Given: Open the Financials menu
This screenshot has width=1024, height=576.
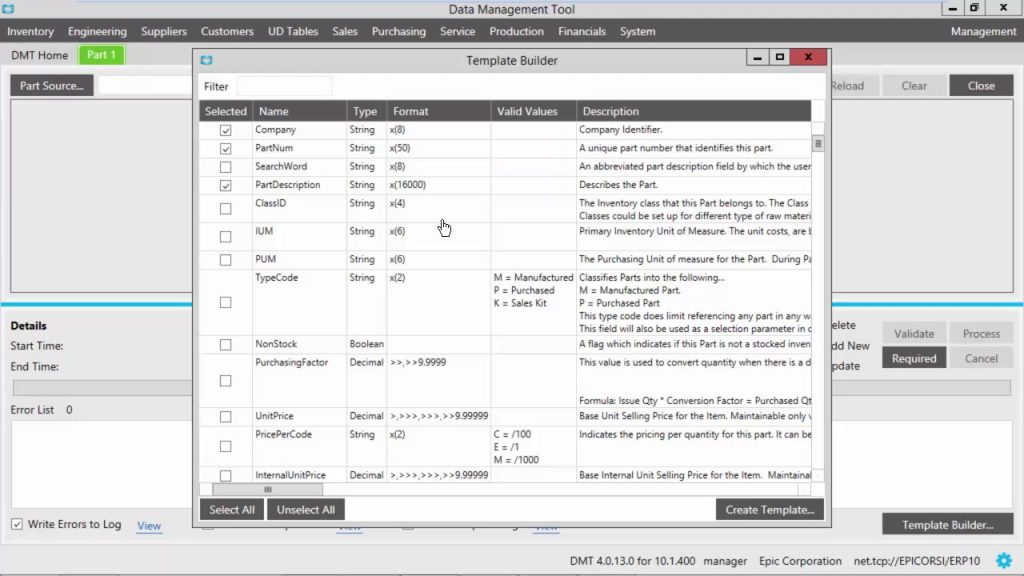Looking at the screenshot, I should coord(582,31).
